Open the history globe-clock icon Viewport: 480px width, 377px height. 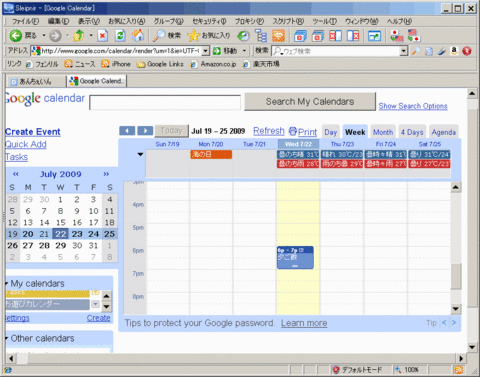click(243, 36)
